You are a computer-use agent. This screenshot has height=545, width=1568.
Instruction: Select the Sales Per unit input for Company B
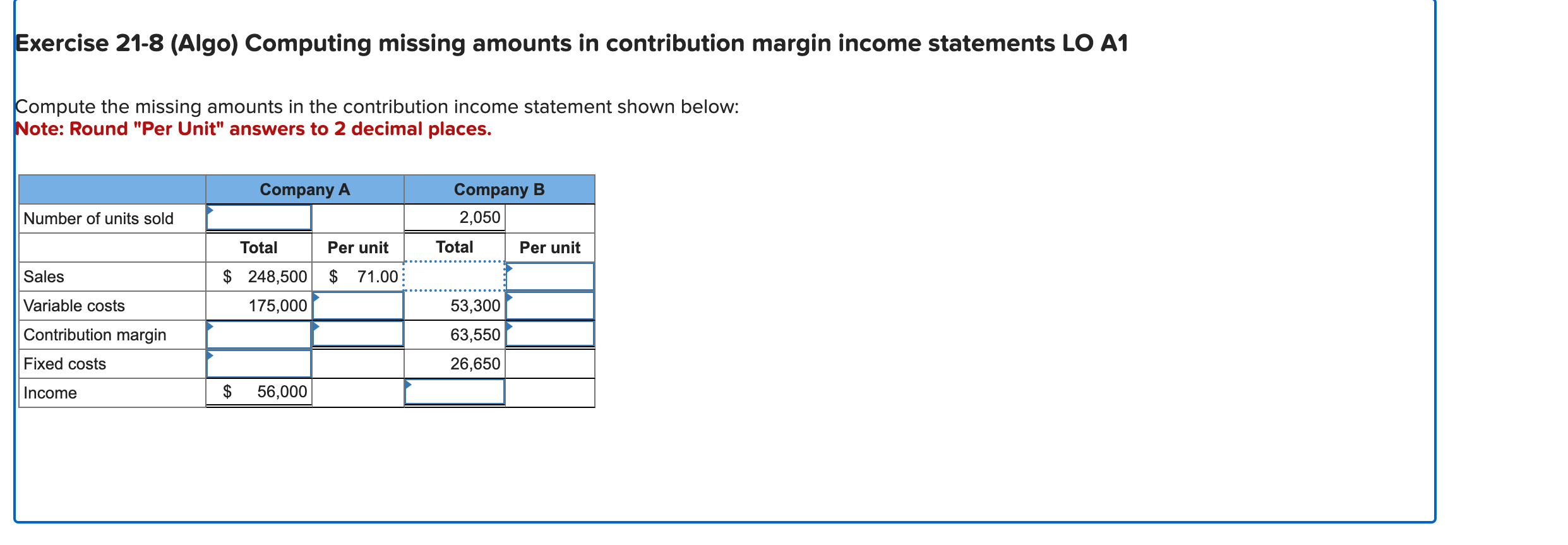point(549,276)
